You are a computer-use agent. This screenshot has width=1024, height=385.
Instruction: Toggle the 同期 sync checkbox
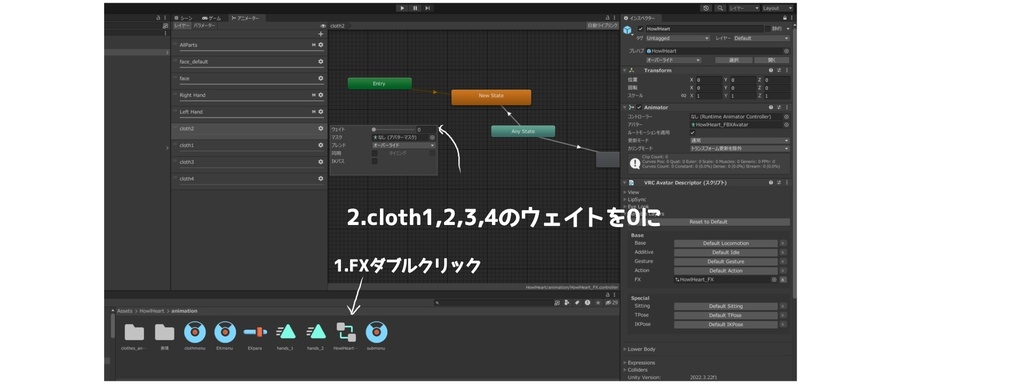(374, 153)
